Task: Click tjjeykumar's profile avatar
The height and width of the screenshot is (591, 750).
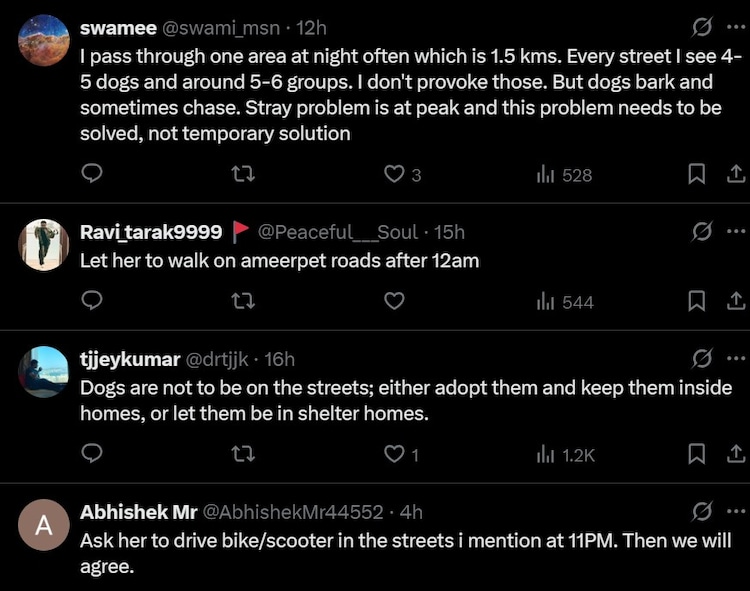Action: 44,371
